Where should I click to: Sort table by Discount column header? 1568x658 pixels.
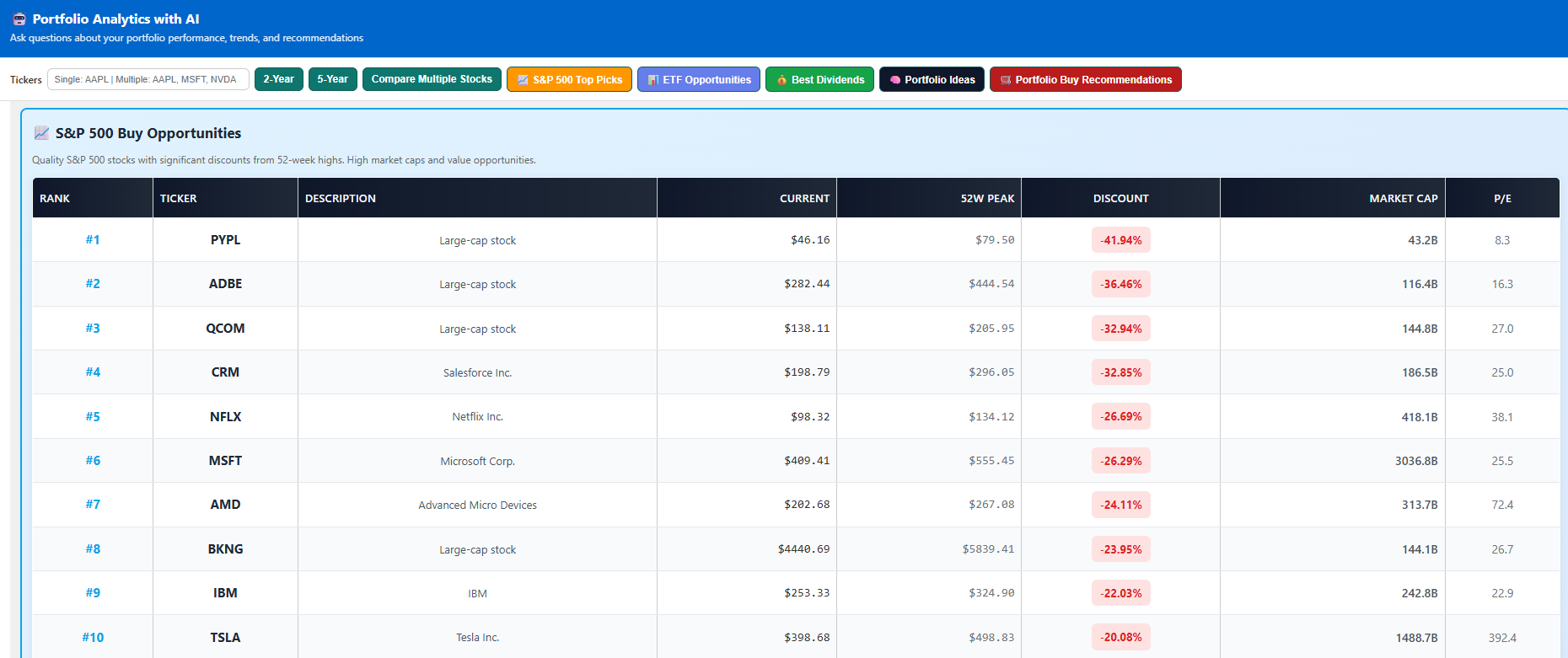[x=1120, y=198]
